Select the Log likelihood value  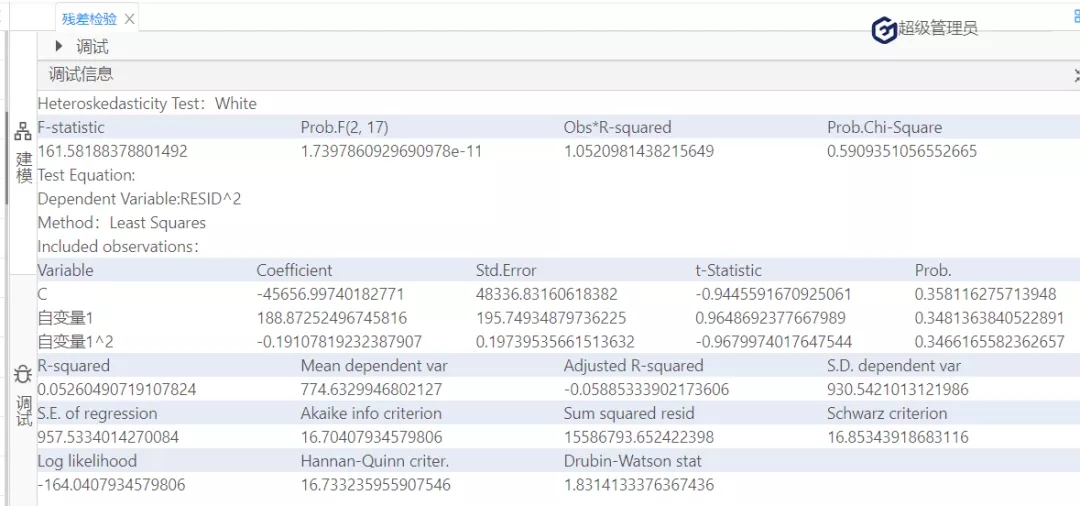(x=111, y=485)
